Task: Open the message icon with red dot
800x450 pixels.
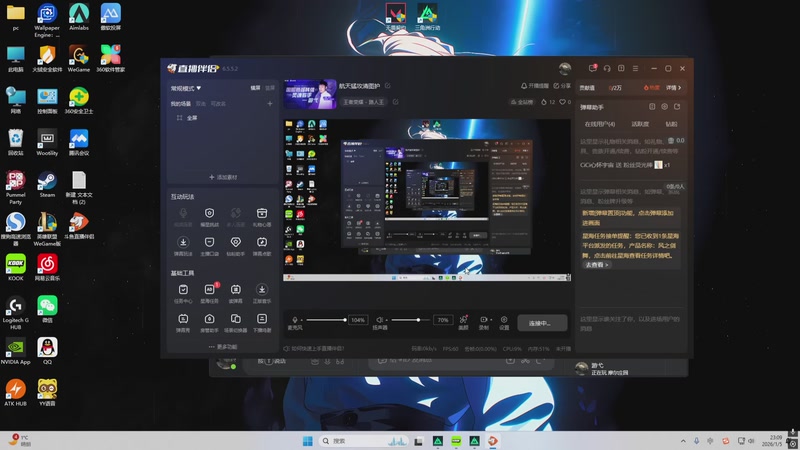Action: (x=593, y=68)
